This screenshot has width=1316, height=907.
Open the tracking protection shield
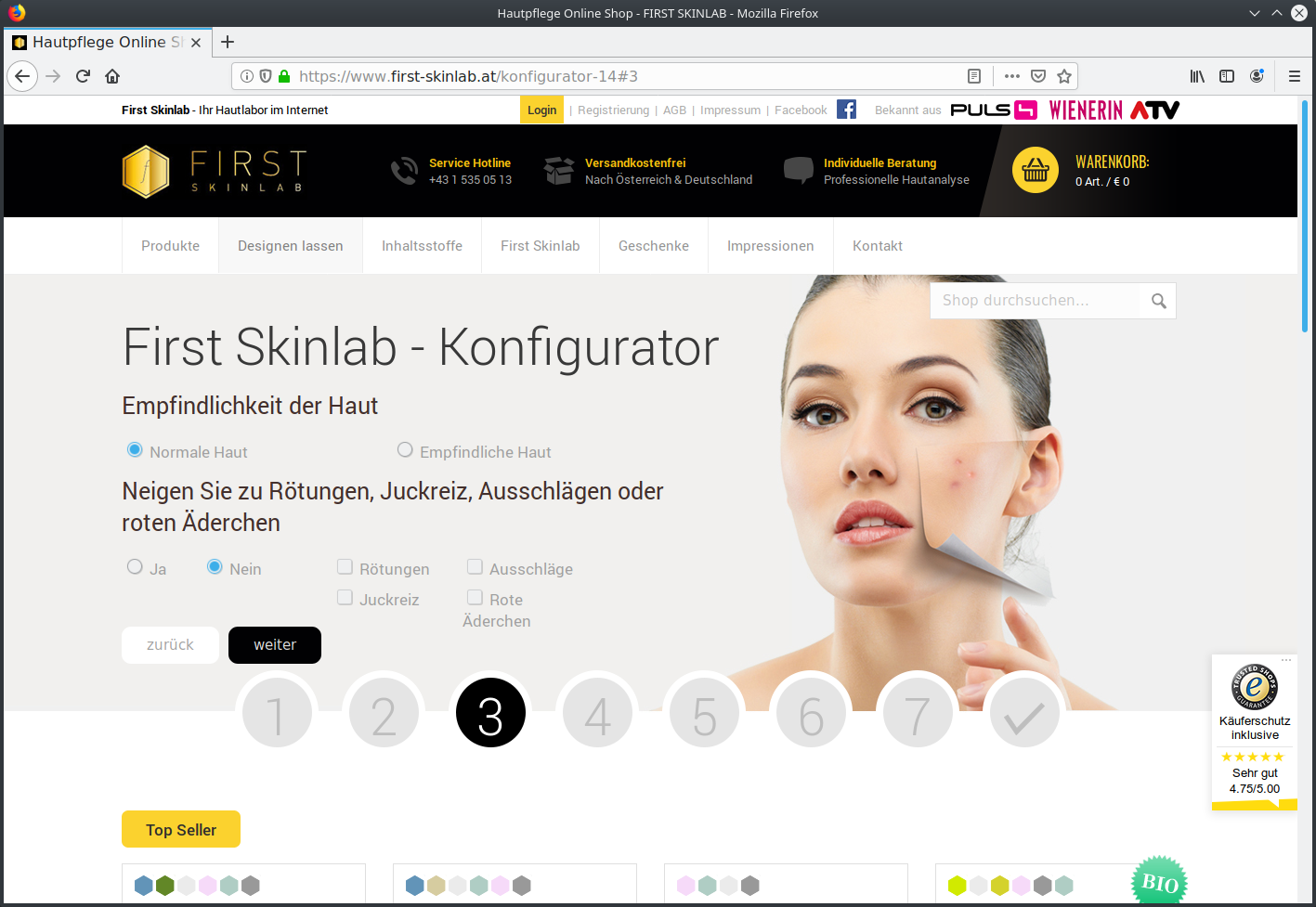click(x=266, y=76)
